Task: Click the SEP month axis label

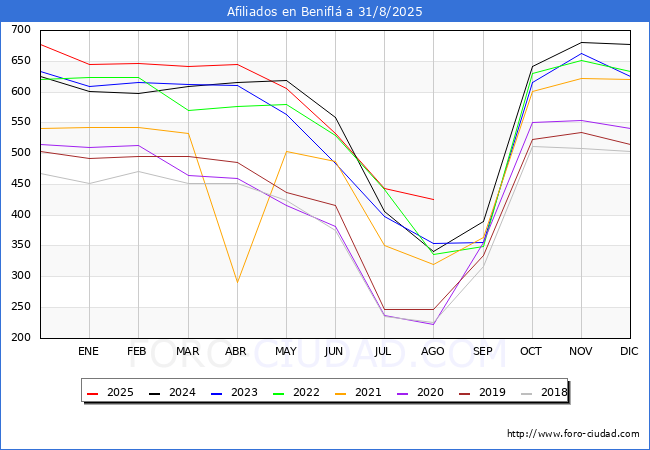Action: pyautogui.click(x=482, y=351)
